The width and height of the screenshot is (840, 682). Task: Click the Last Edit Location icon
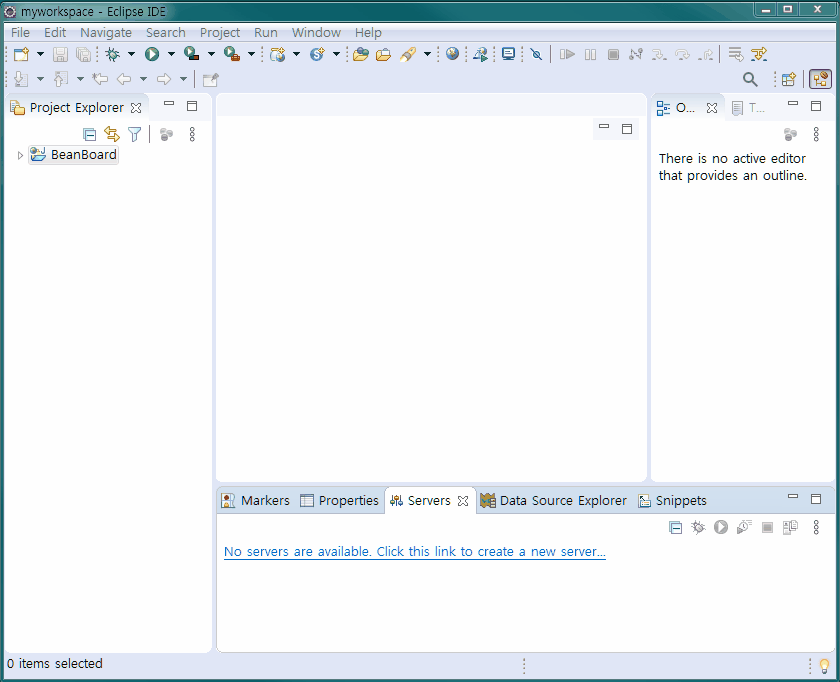click(100, 79)
